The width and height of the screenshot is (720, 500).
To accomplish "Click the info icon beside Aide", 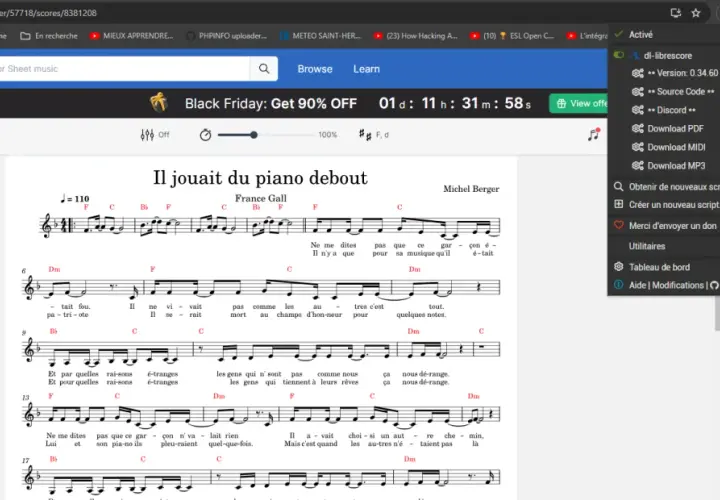I will click(x=619, y=285).
